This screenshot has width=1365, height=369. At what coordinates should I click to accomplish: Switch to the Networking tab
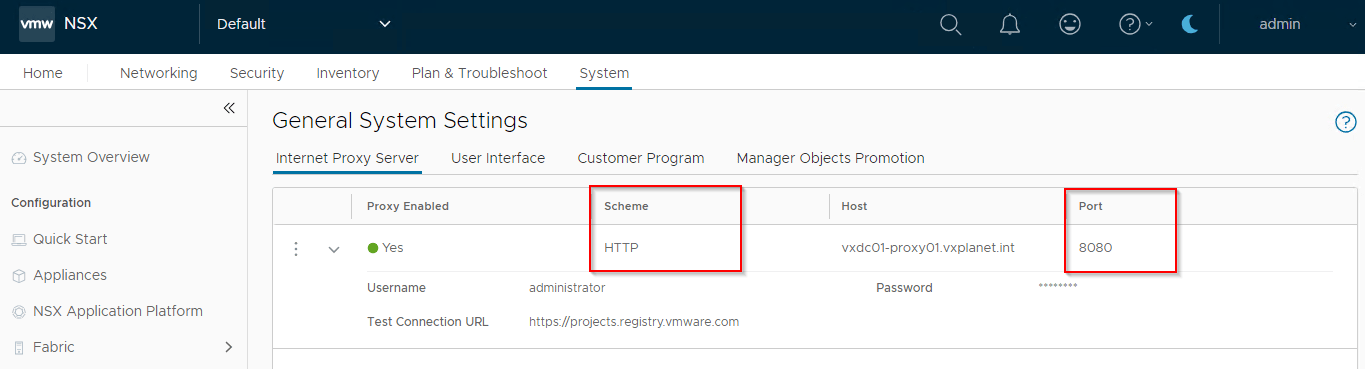(x=158, y=73)
